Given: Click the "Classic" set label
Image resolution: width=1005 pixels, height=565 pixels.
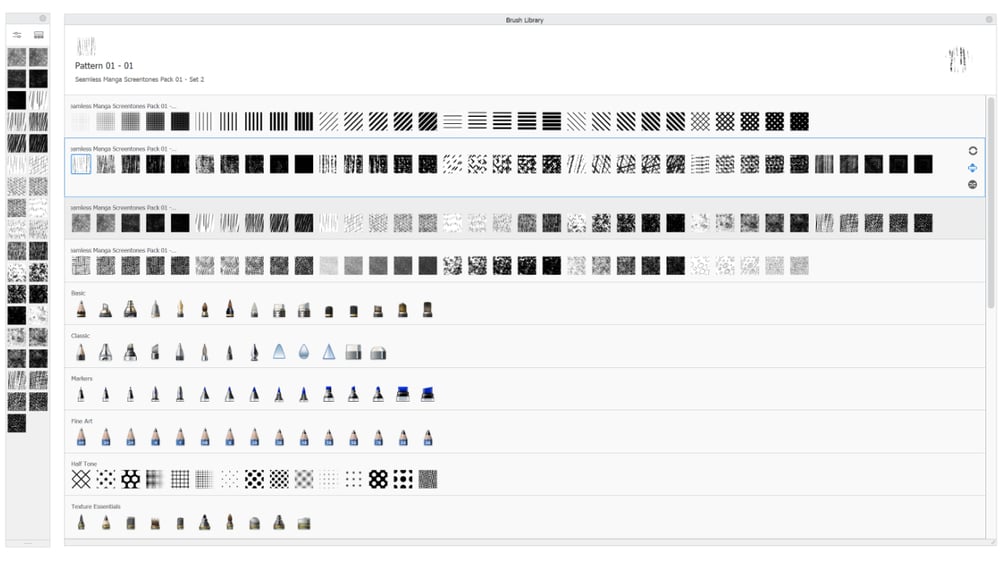Looking at the screenshot, I should coord(80,336).
